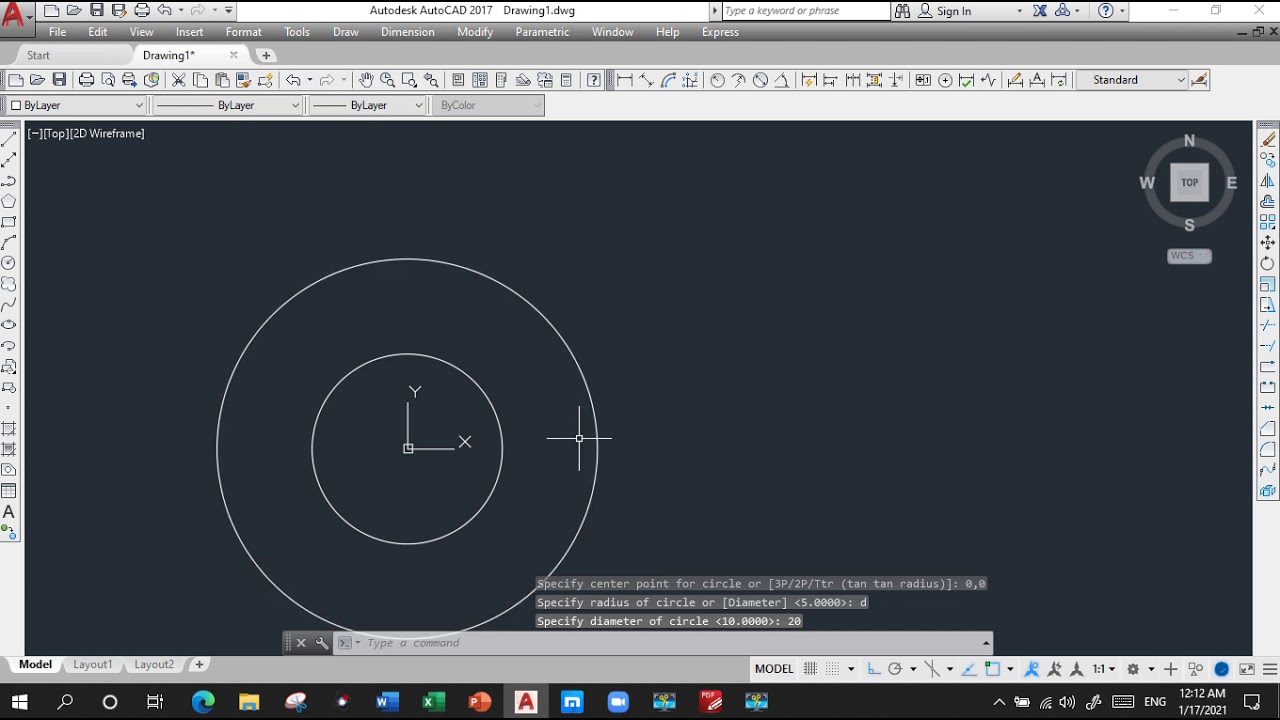The width and height of the screenshot is (1280, 720).
Task: Expand the command line history arrow
Action: pyautogui.click(x=986, y=643)
